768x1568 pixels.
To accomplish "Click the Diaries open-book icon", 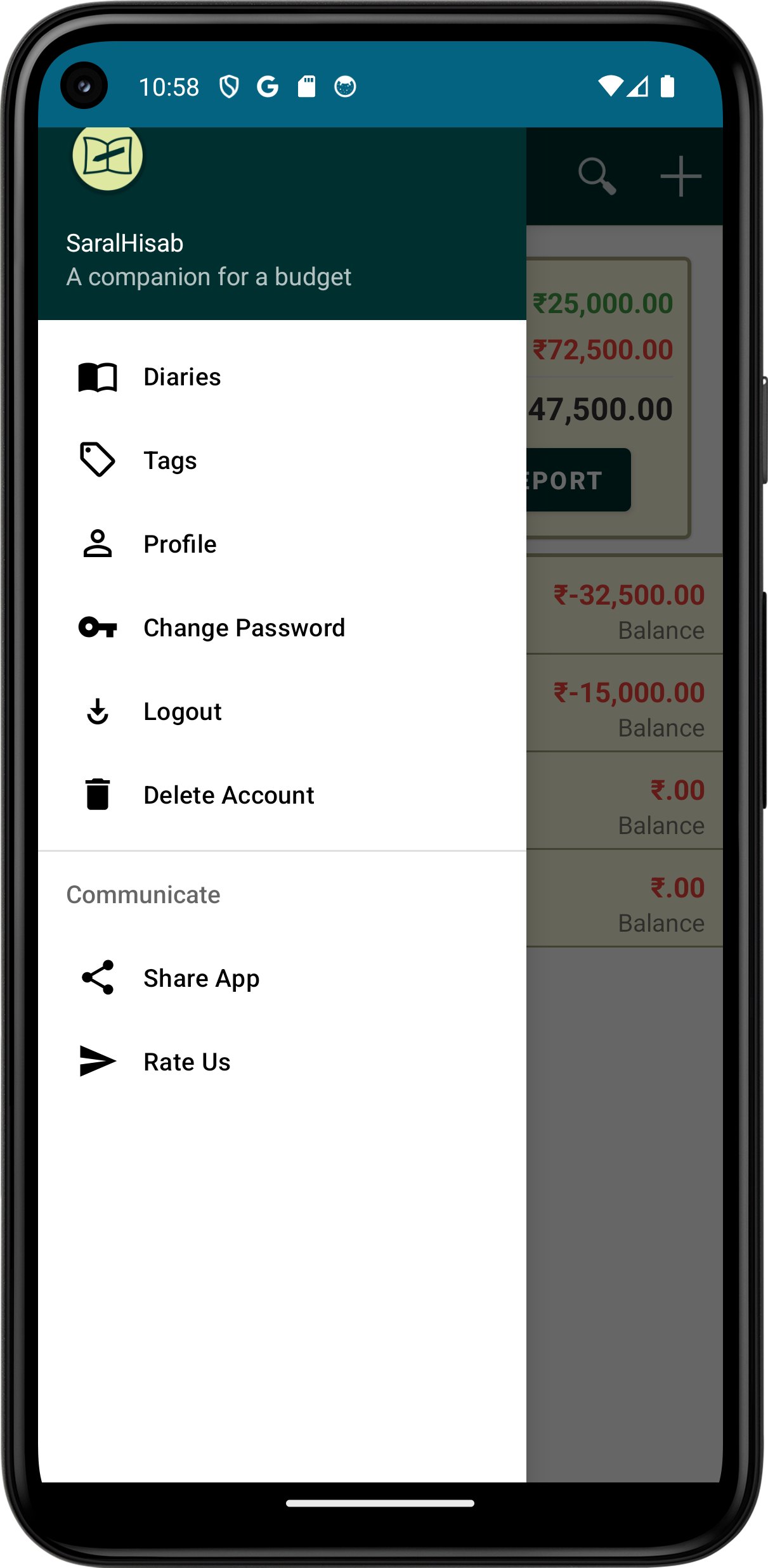I will coord(98,377).
